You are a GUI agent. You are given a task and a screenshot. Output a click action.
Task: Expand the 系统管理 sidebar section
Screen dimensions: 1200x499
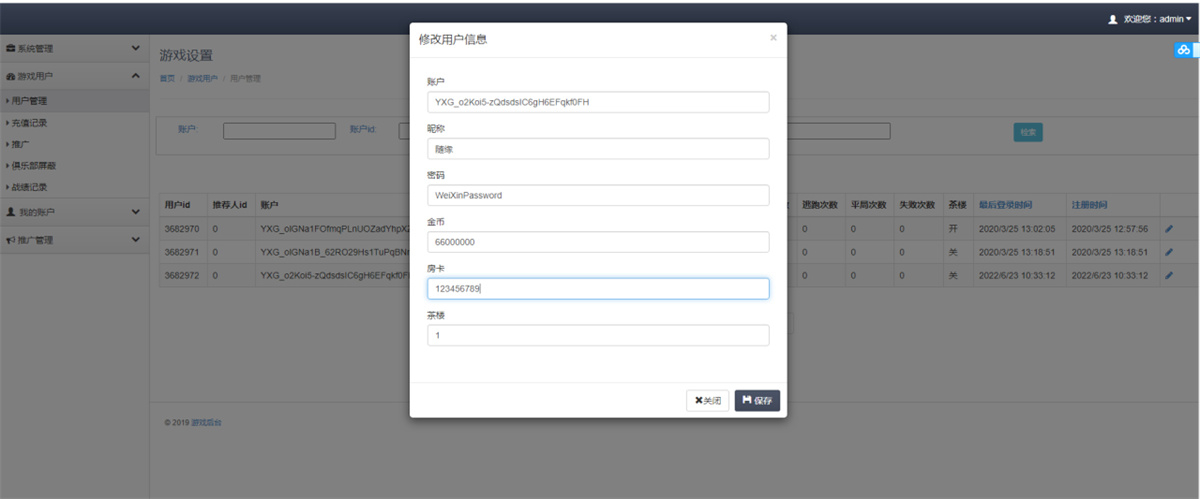(136, 48)
